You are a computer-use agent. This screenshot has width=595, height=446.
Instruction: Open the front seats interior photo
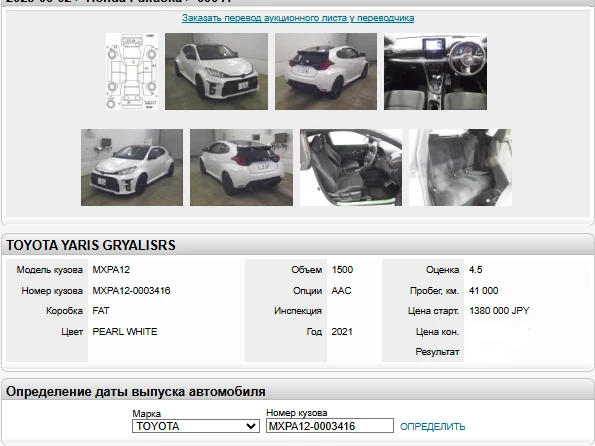pyautogui.click(x=351, y=167)
